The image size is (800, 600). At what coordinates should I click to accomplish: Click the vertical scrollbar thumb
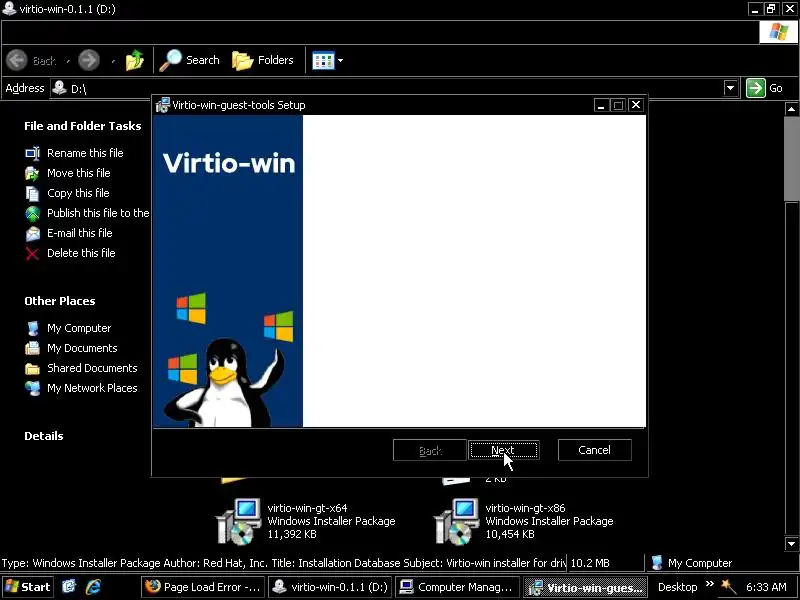791,159
